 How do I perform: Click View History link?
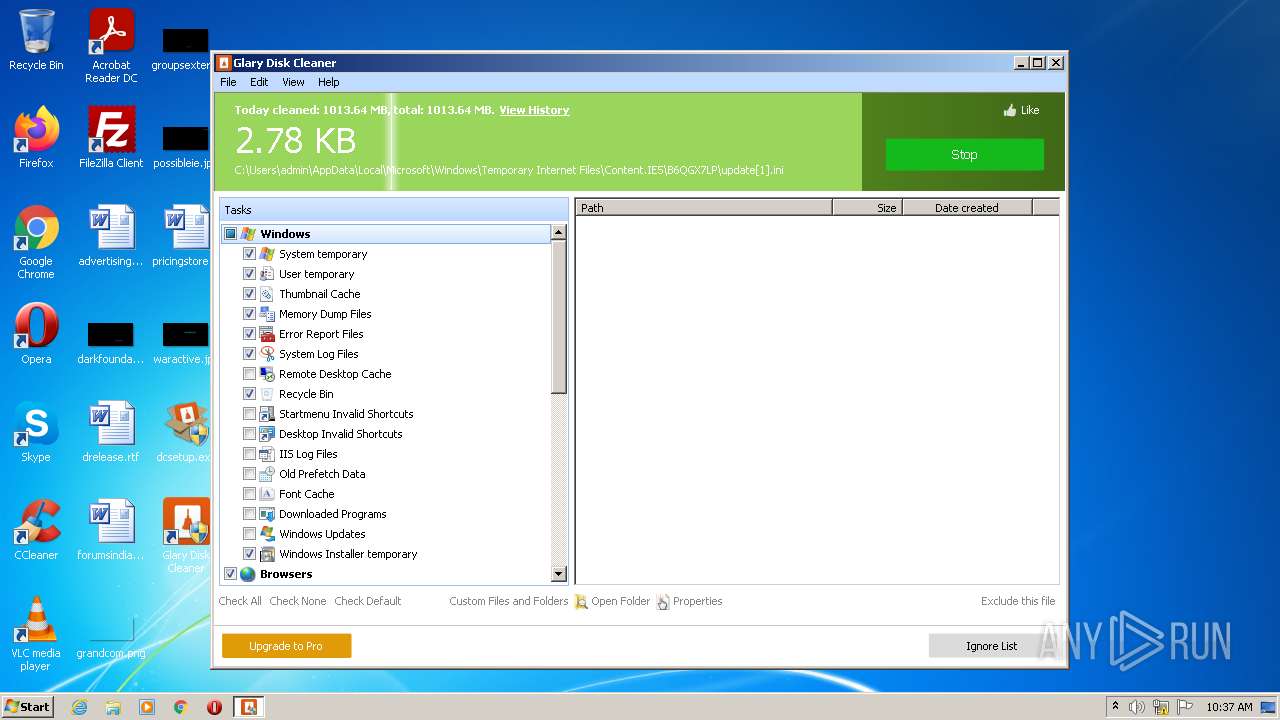point(534,110)
